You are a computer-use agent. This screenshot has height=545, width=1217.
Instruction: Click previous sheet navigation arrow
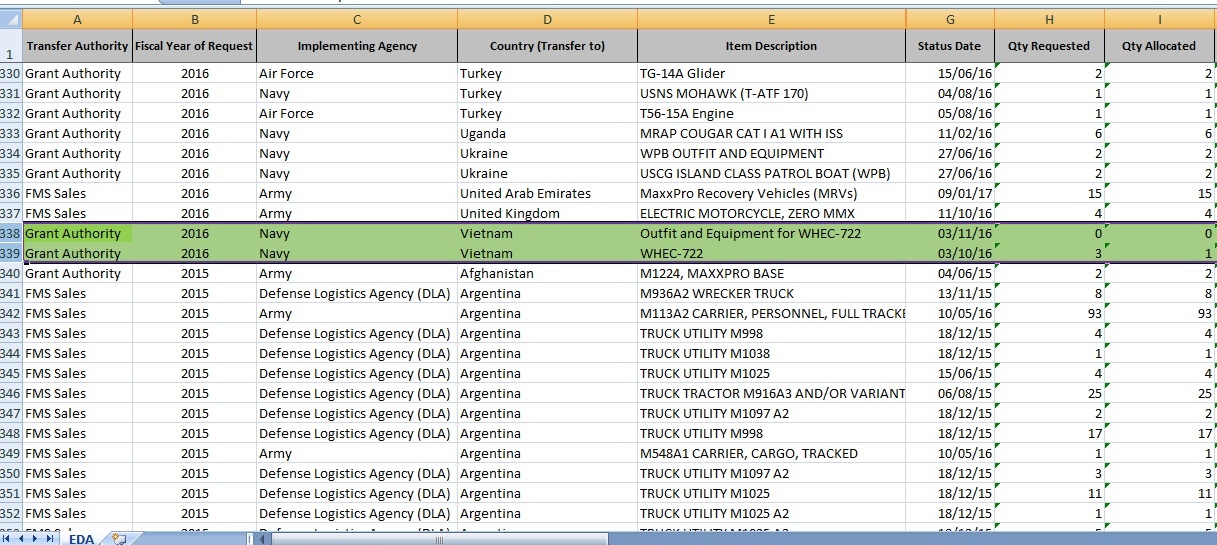pyautogui.click(x=23, y=538)
